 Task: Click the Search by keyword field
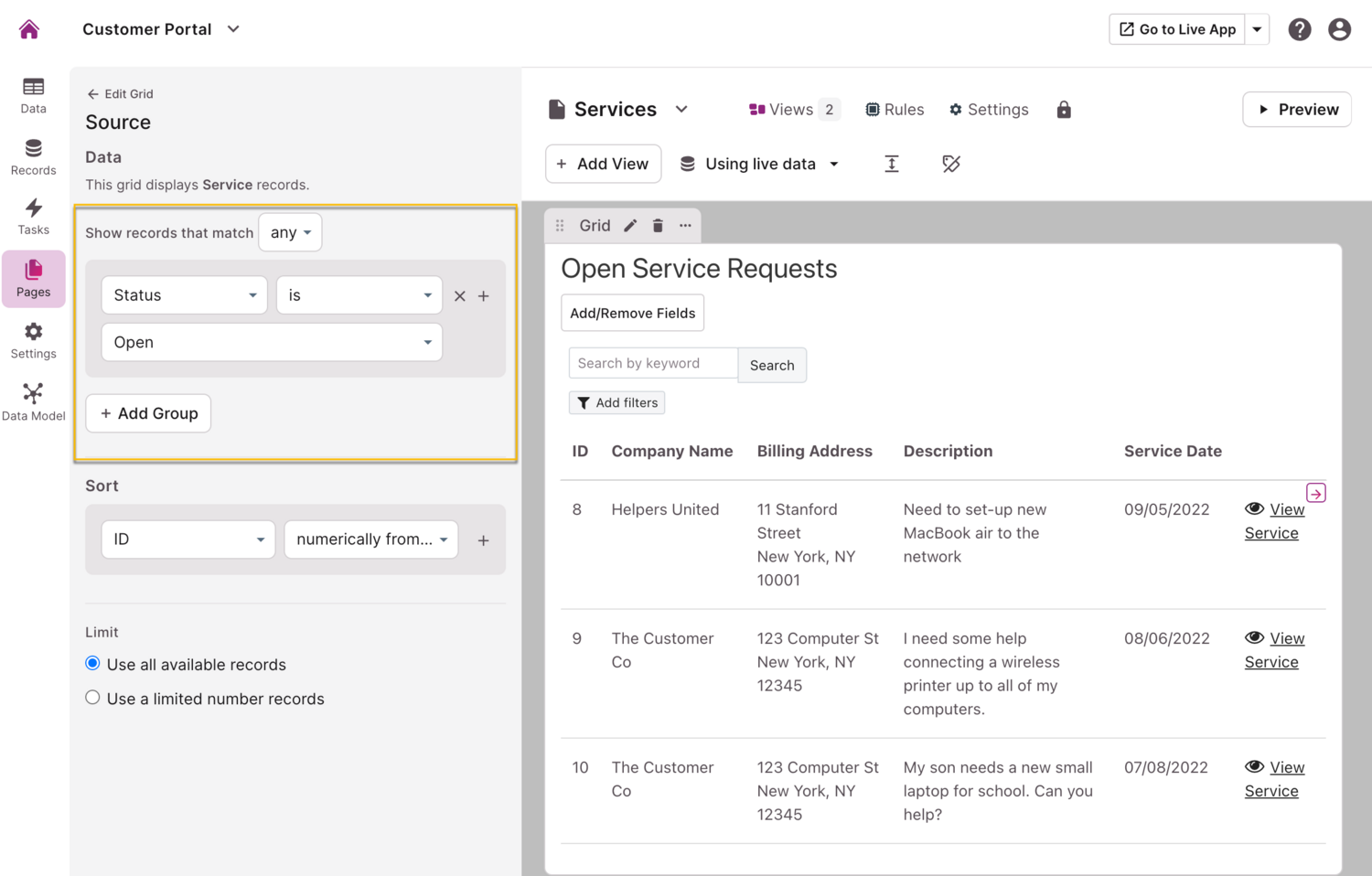coord(652,363)
